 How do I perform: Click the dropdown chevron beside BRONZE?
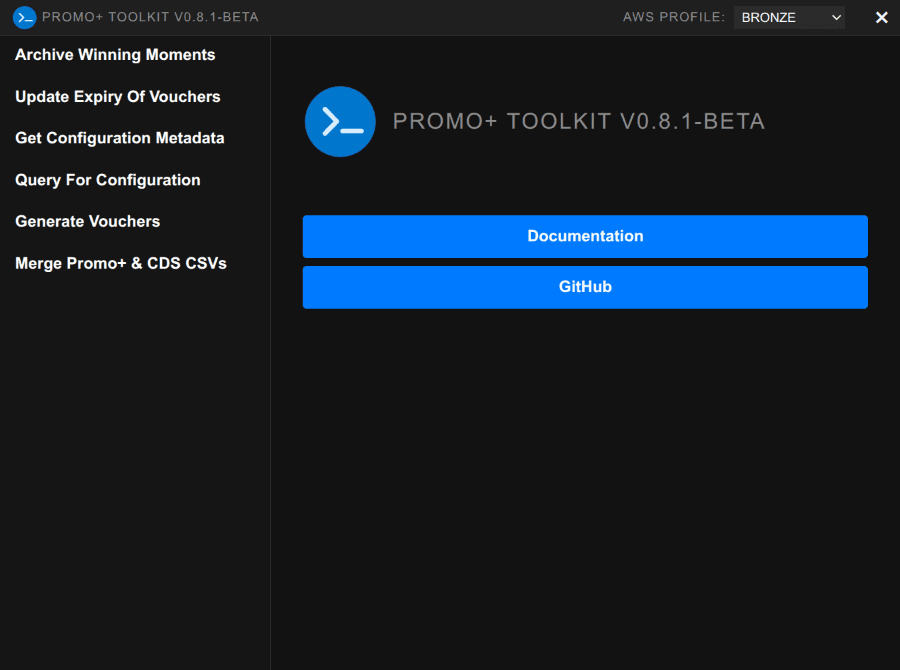834,17
